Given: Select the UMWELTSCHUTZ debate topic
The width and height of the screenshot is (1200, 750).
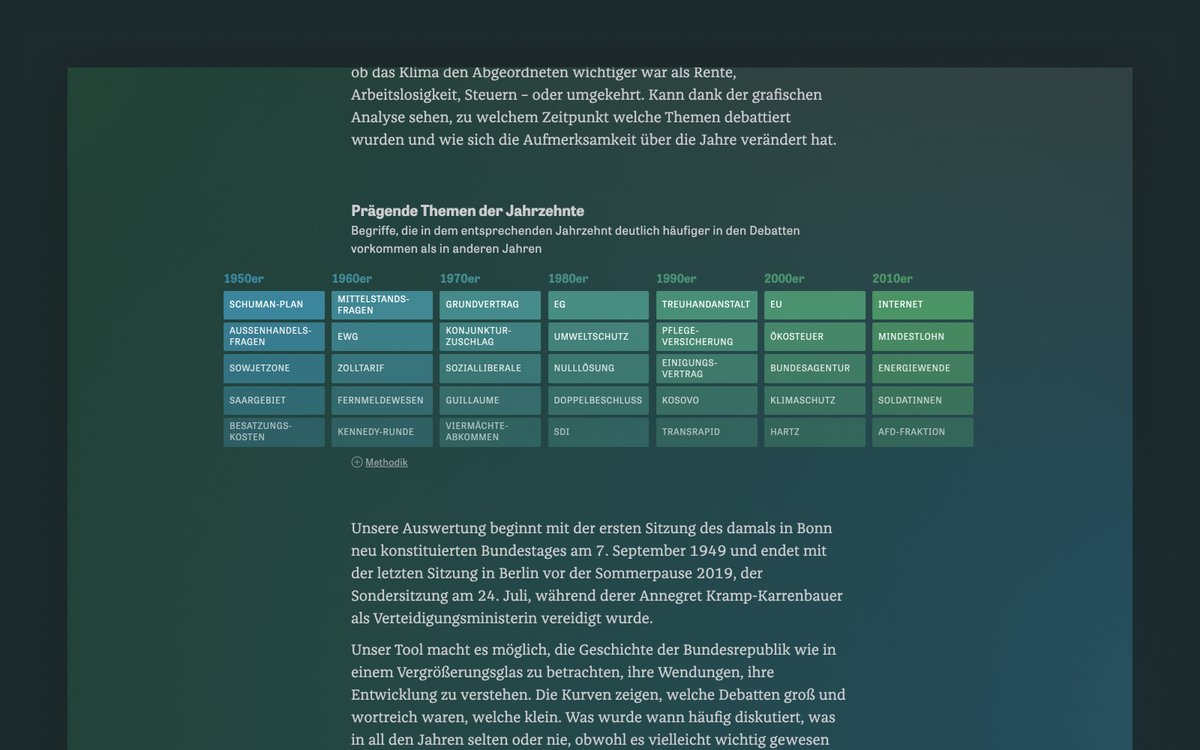Looking at the screenshot, I should pos(598,336).
